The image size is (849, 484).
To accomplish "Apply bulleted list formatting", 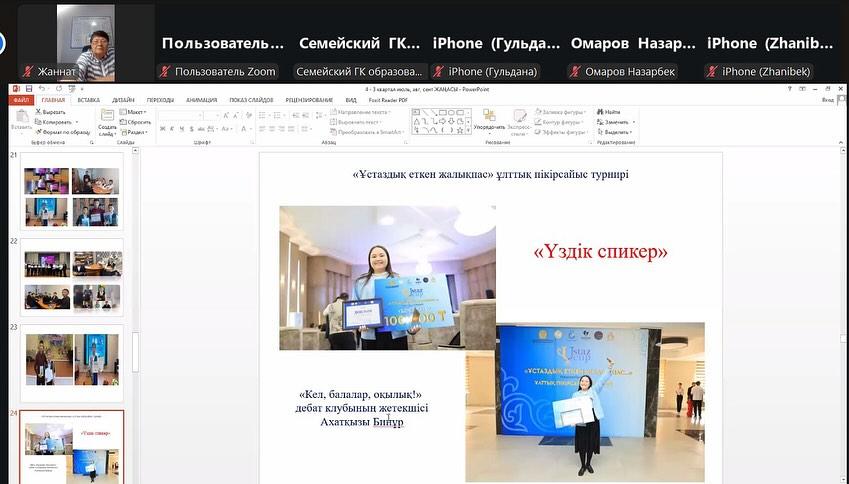I will coord(264,115).
